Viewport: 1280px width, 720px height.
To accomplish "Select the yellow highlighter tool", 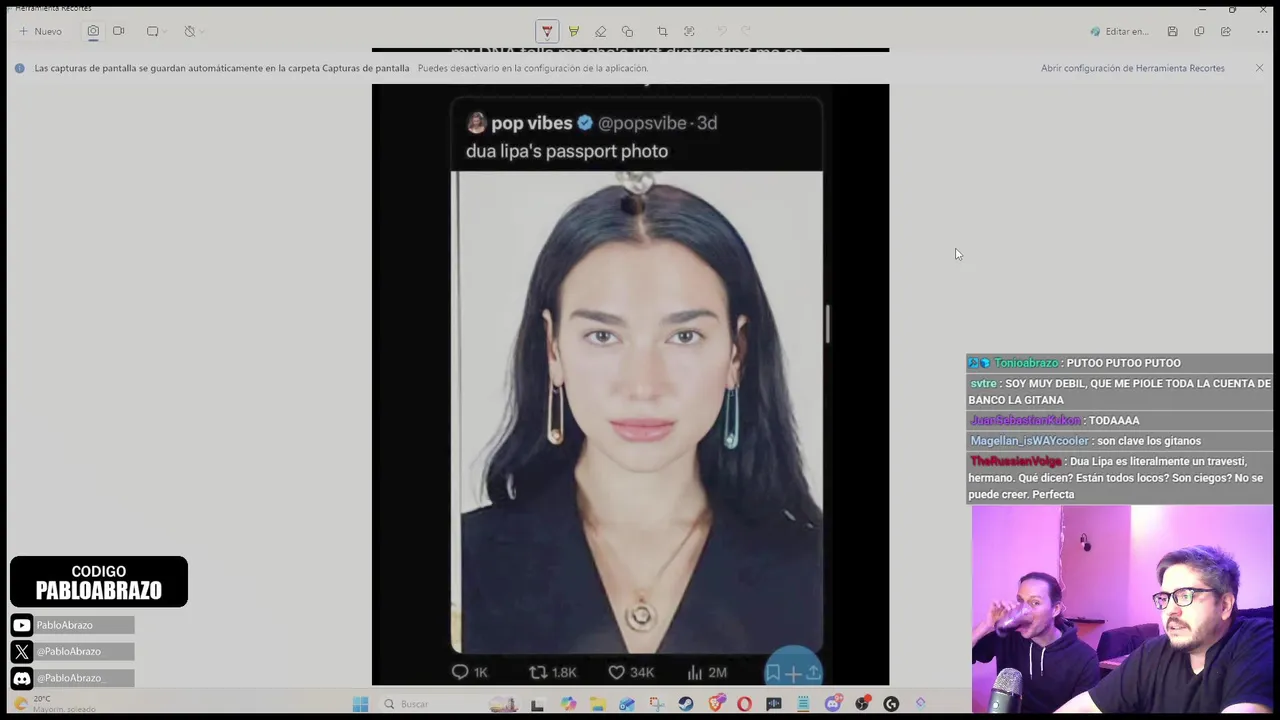I will point(574,31).
